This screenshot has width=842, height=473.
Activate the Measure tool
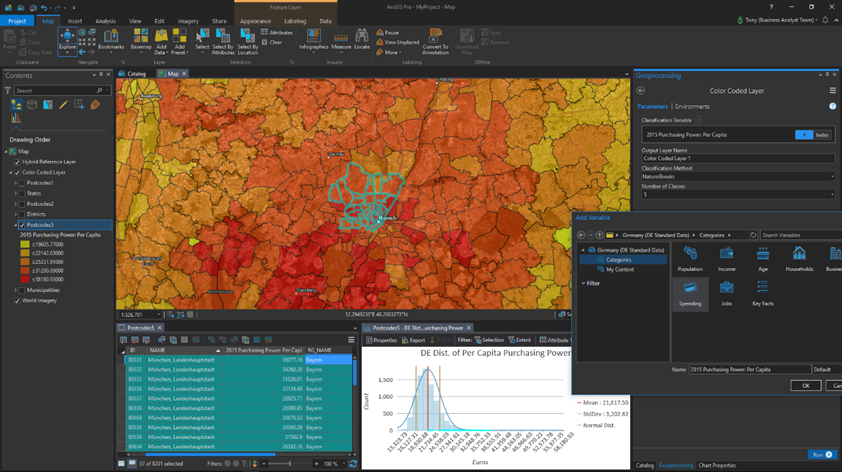click(x=341, y=40)
